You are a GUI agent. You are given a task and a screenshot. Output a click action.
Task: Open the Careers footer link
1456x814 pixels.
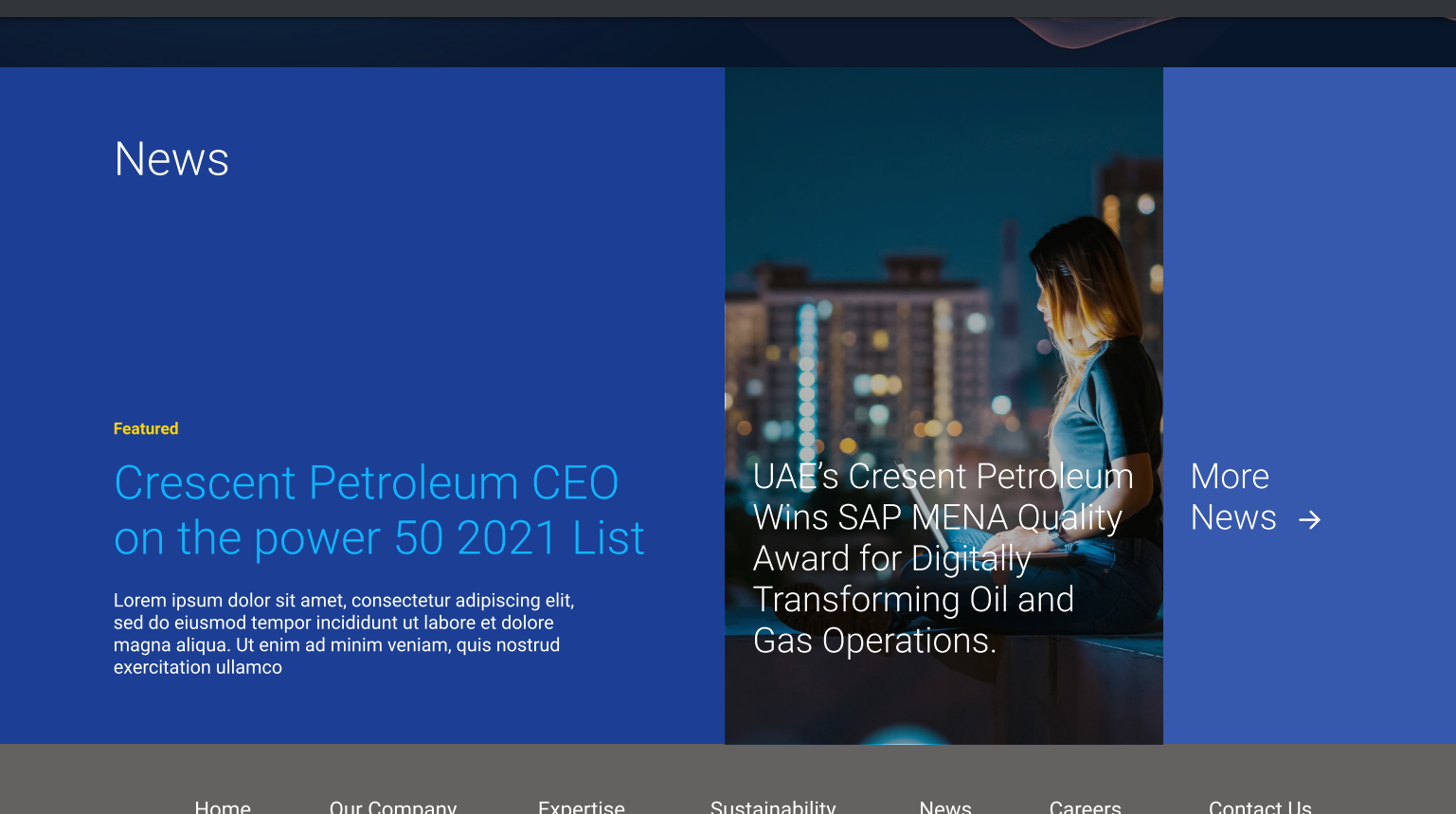click(x=1085, y=806)
